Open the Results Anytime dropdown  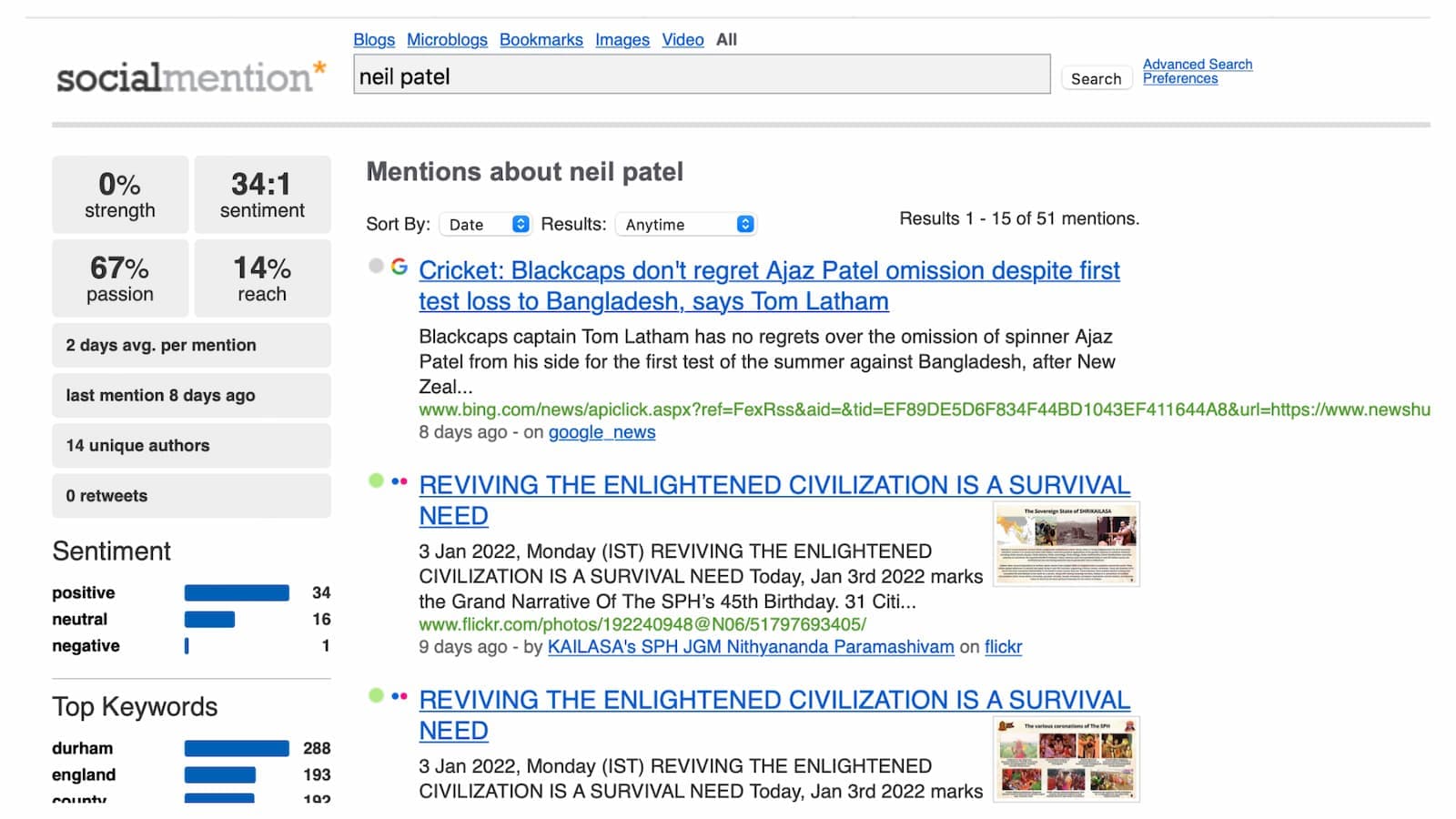[x=686, y=224]
